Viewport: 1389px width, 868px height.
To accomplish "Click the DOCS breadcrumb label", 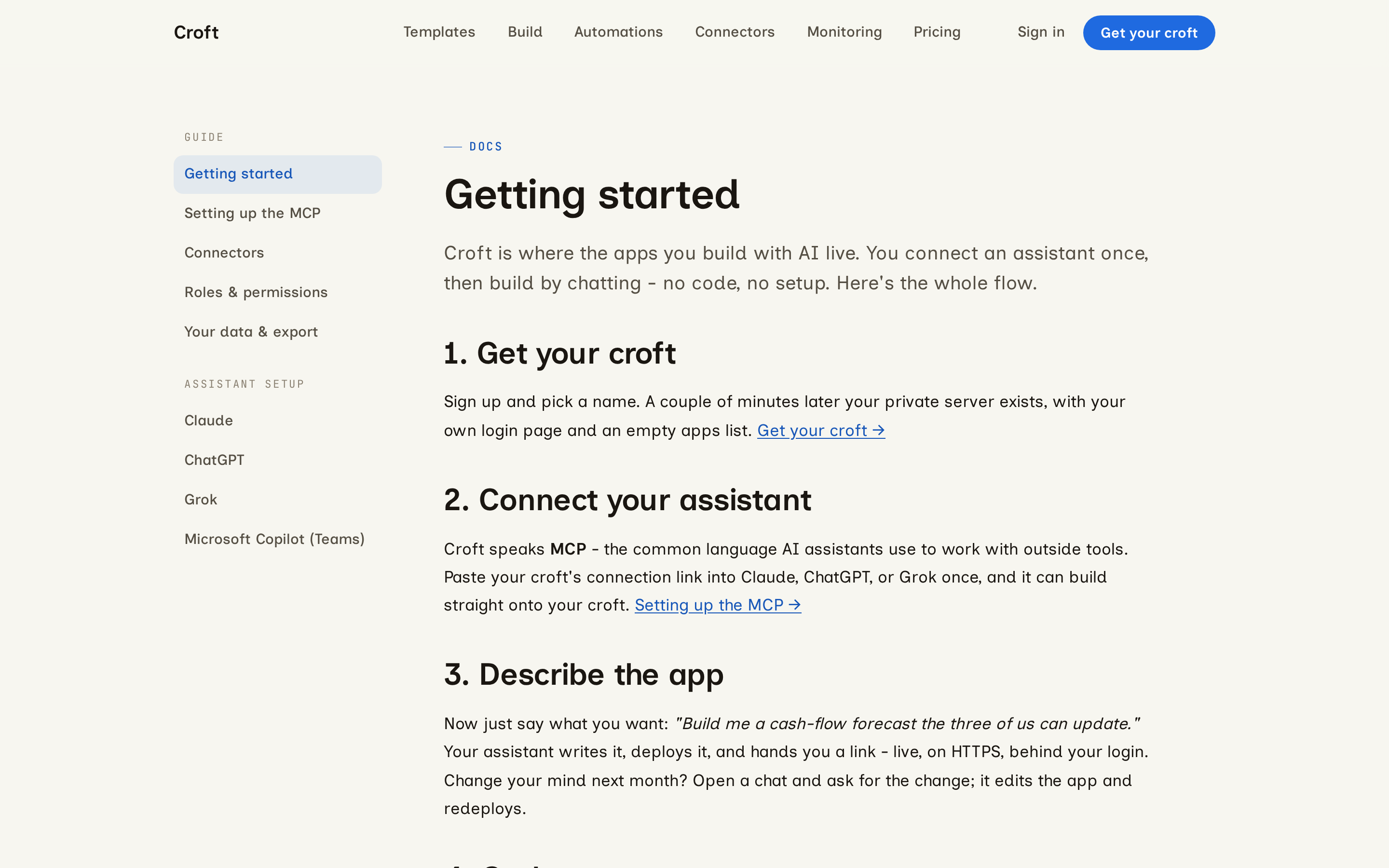I will point(486,147).
